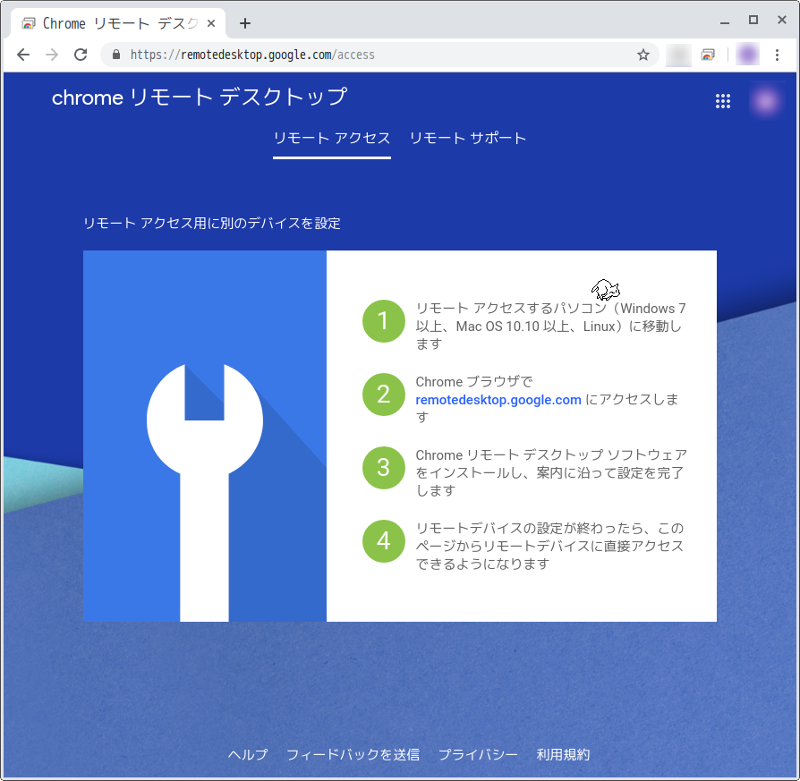Open the Chrome Remote Desktop extension icon

pyautogui.click(x=708, y=55)
